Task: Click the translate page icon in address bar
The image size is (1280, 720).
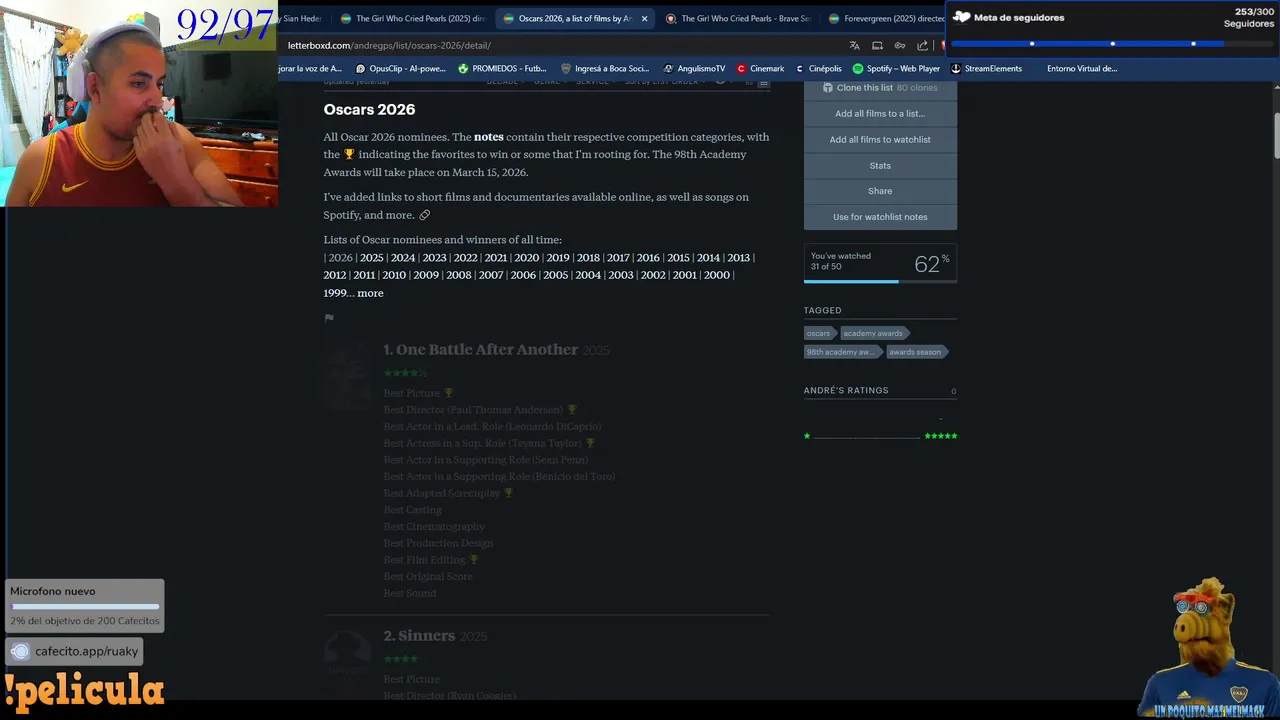Action: point(854,45)
